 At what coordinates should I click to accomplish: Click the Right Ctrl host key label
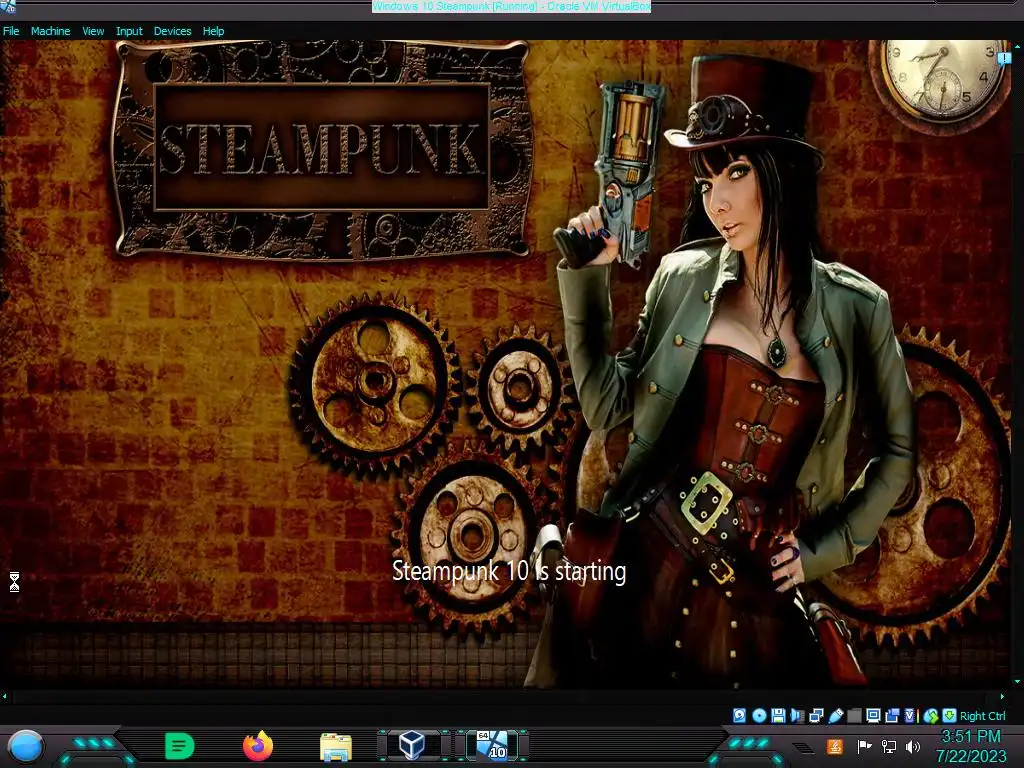[983, 716]
